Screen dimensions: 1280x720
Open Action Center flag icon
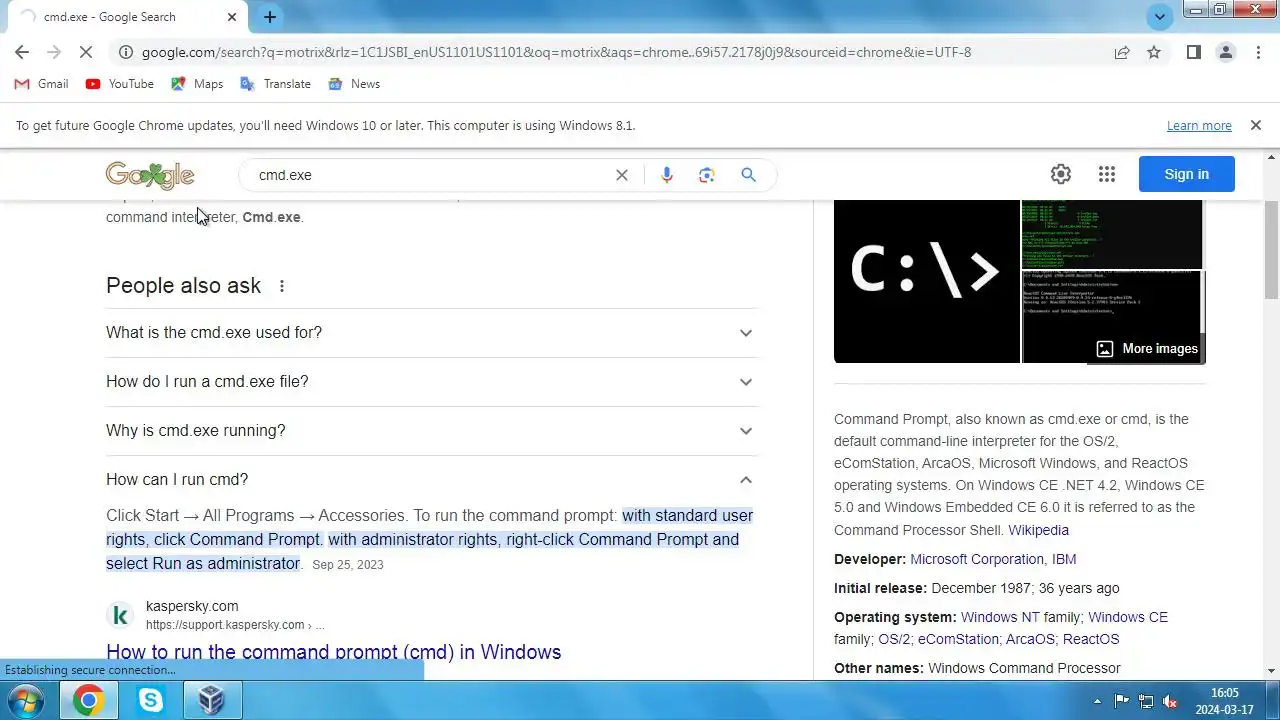coord(1121,701)
